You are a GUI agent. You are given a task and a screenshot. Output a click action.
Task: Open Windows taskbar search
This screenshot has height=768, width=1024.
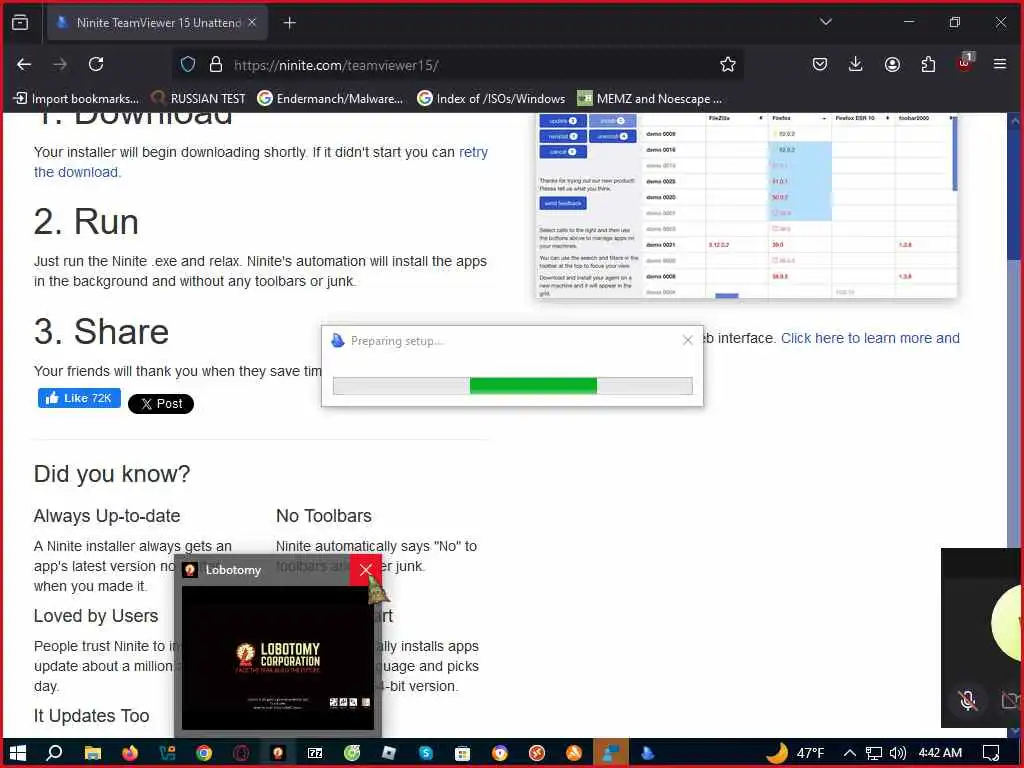tap(54, 753)
